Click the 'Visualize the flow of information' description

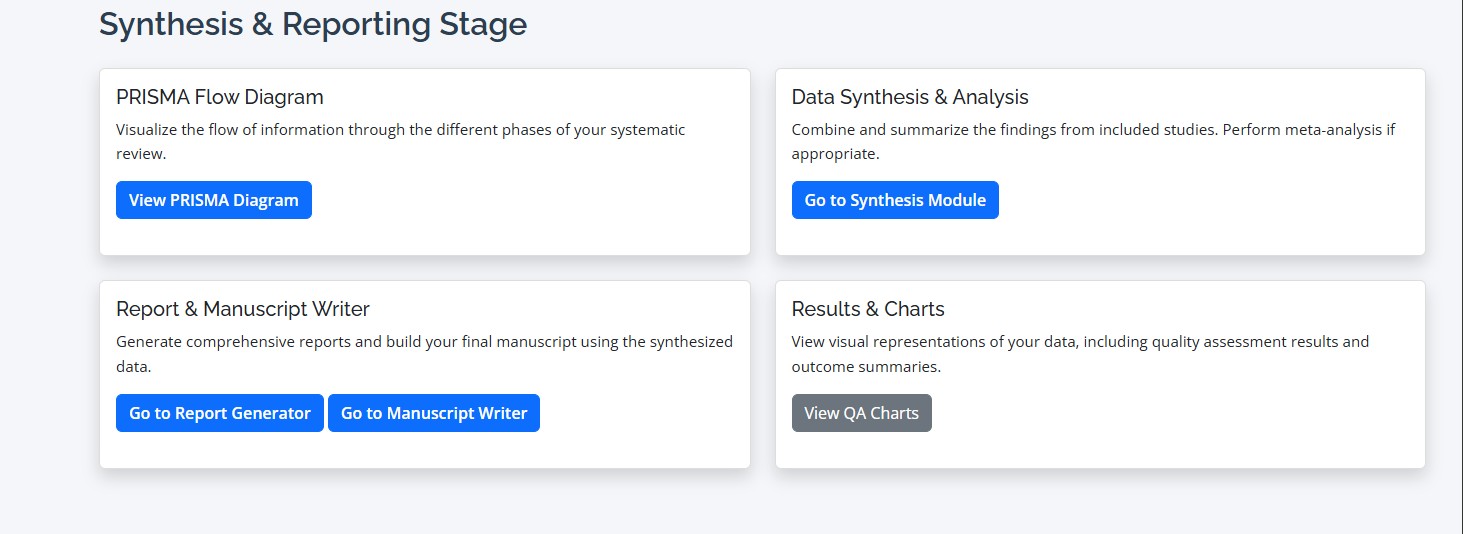click(x=400, y=130)
